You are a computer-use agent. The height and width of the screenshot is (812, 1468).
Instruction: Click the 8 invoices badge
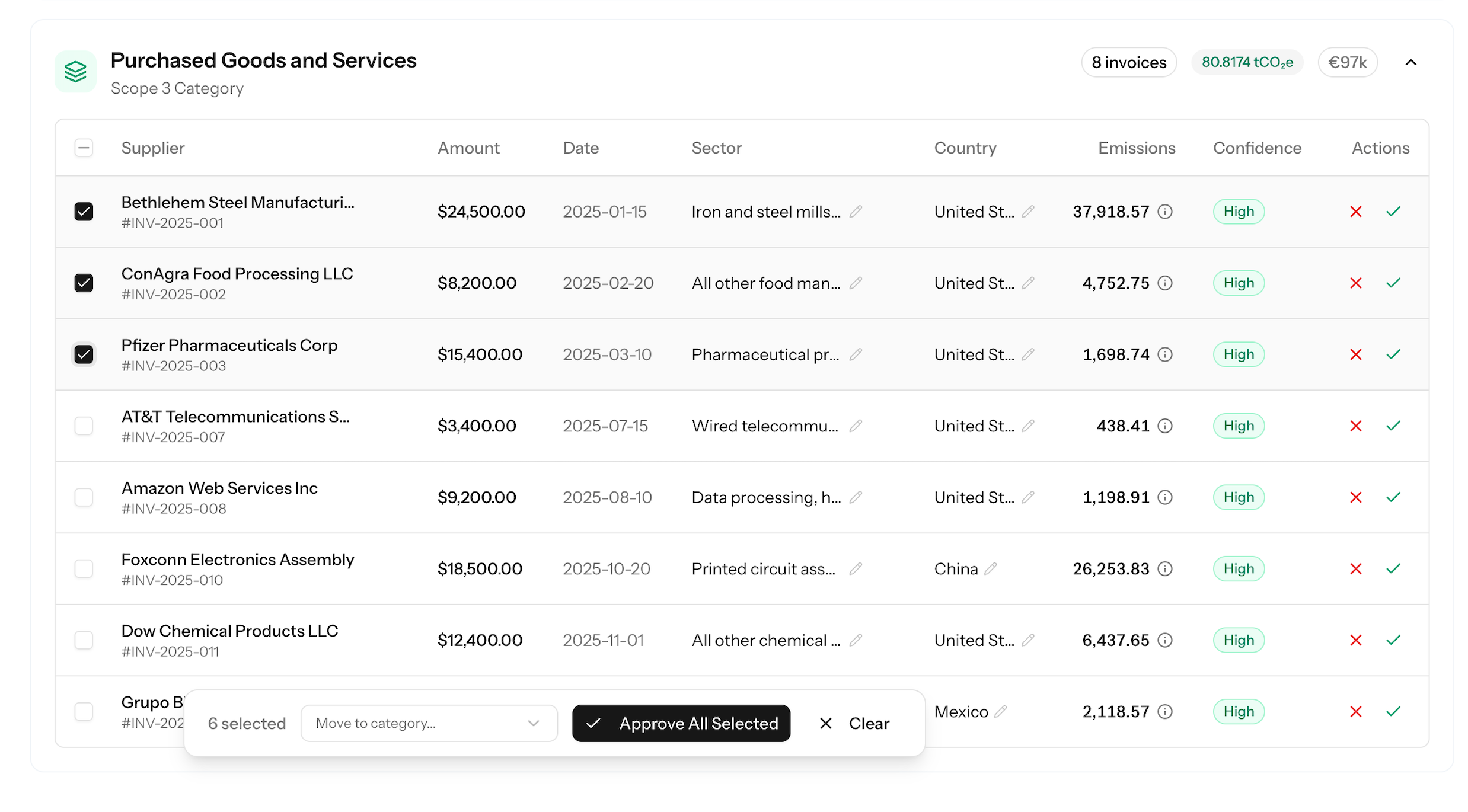coord(1129,62)
